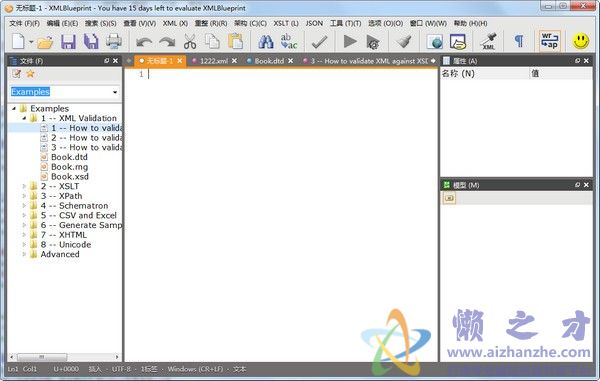Open the 文件 (F)(F) menu
Image resolution: width=600 pixels, height=381 pixels.
[x=24, y=23]
